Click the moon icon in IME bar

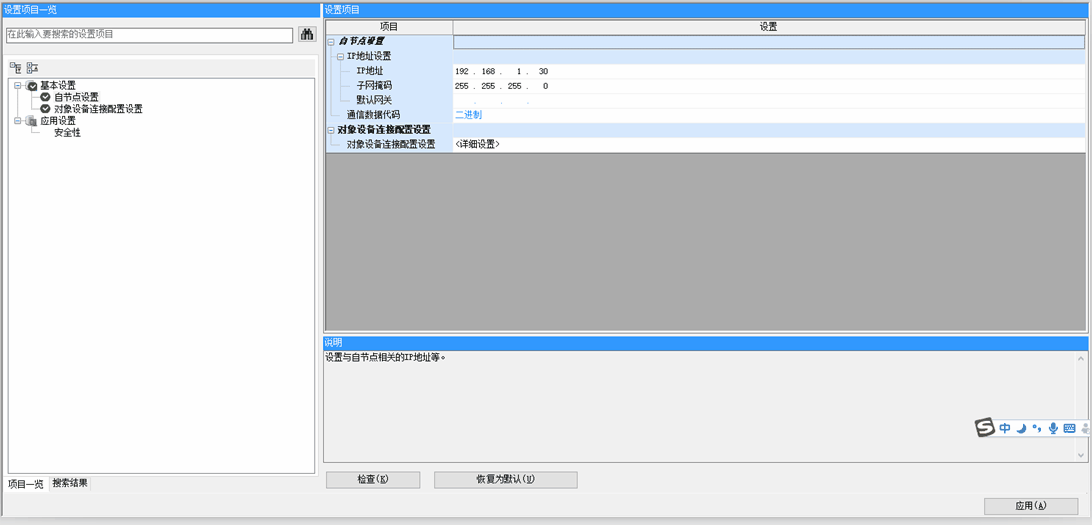1021,428
